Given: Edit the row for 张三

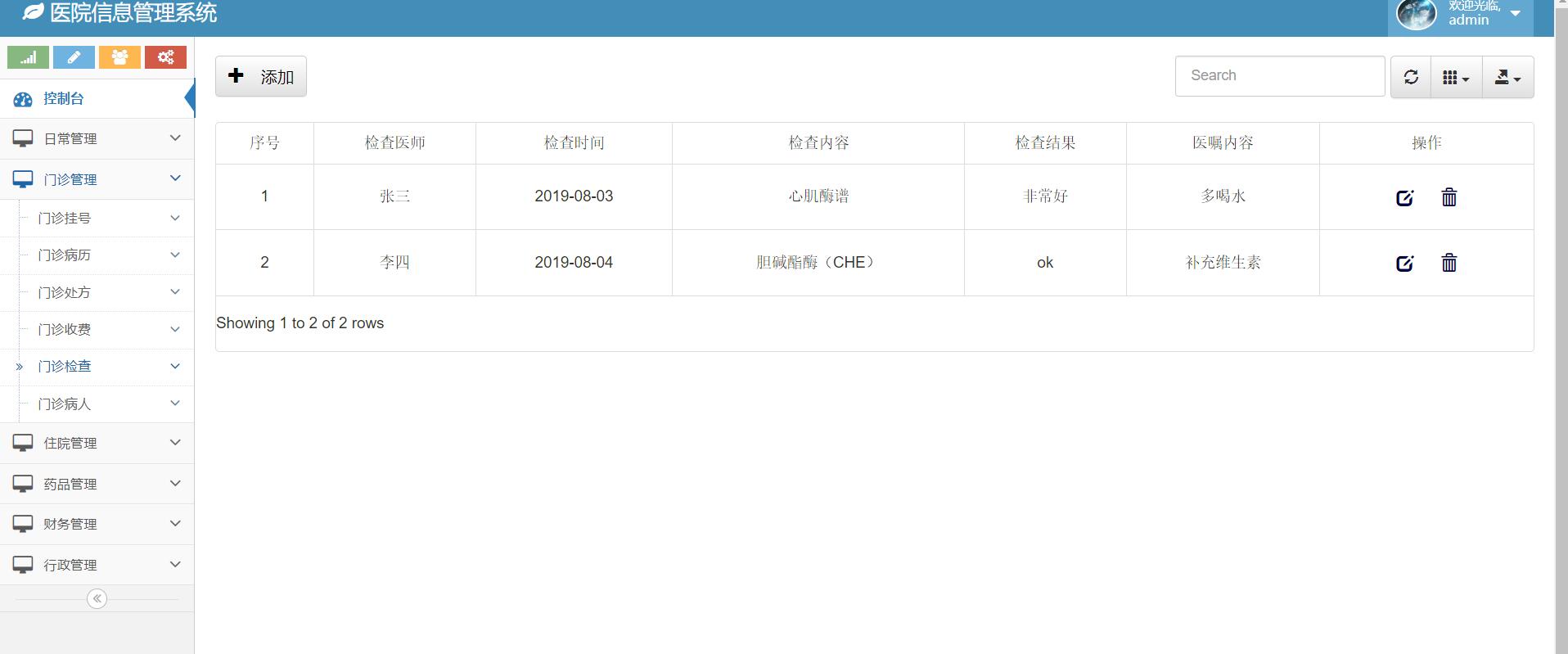Looking at the screenshot, I should click(x=1404, y=197).
